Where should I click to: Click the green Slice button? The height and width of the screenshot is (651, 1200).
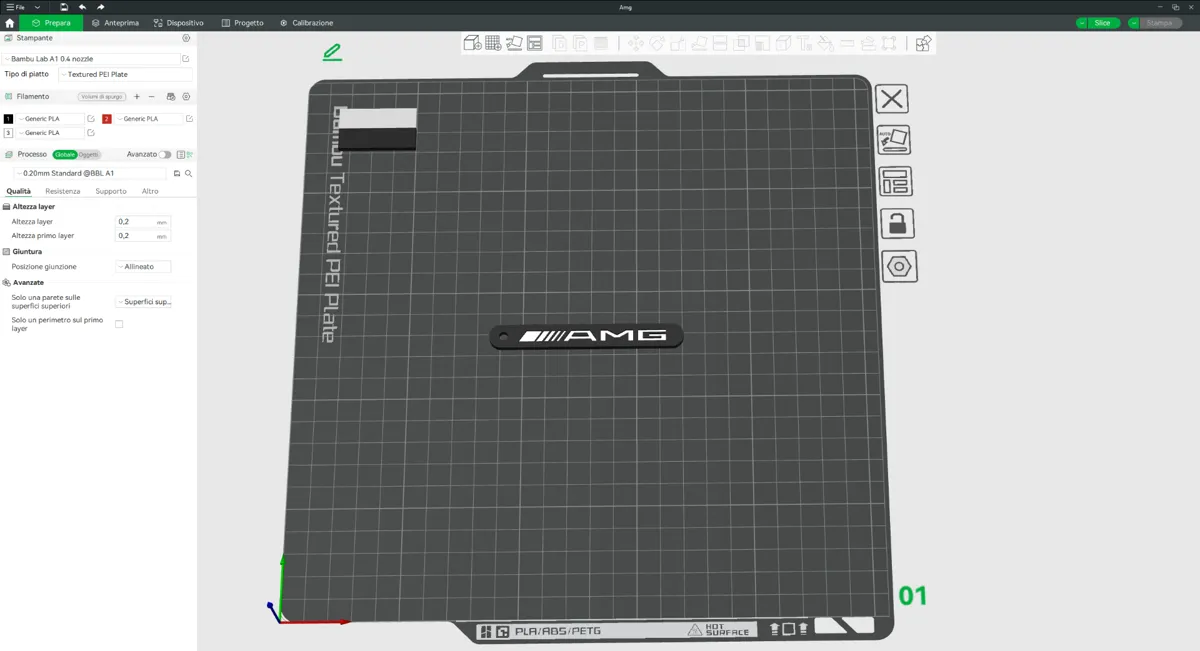(1104, 23)
